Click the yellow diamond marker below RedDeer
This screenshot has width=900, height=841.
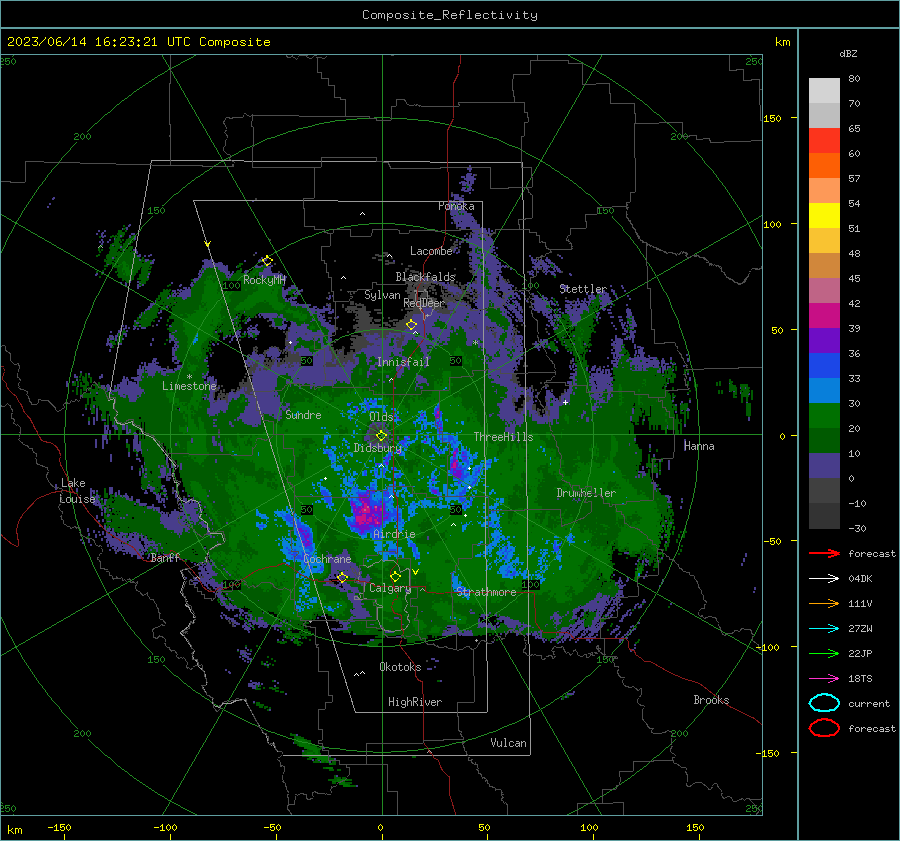tap(412, 325)
